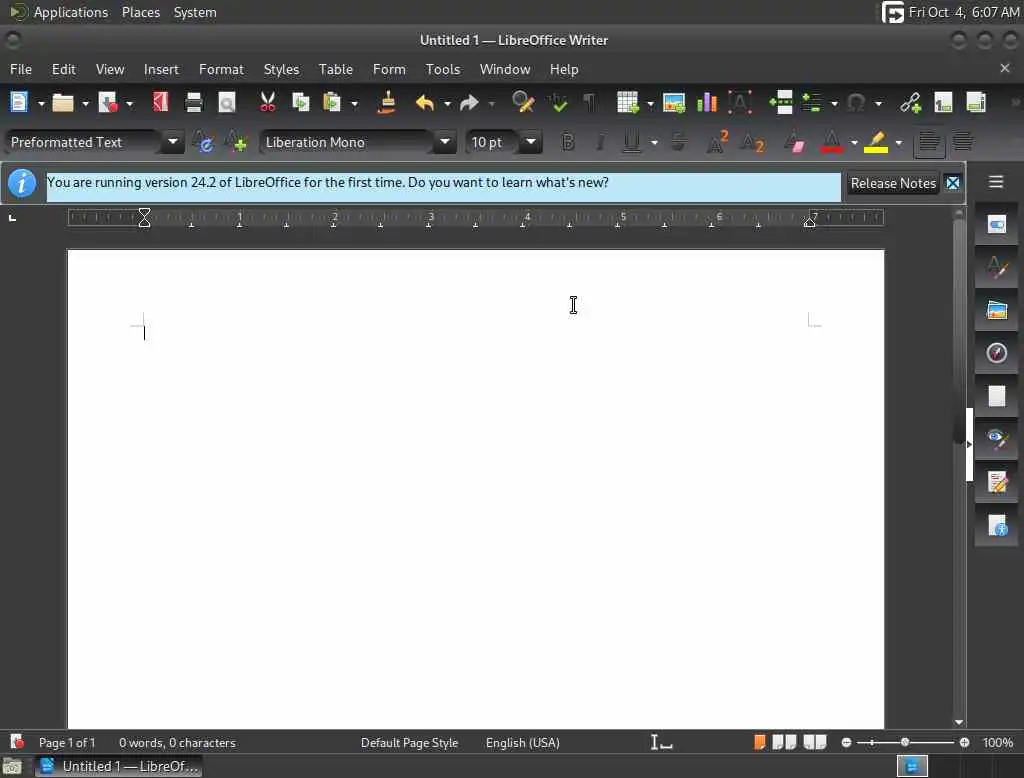Click the Insert Table icon

(628, 103)
